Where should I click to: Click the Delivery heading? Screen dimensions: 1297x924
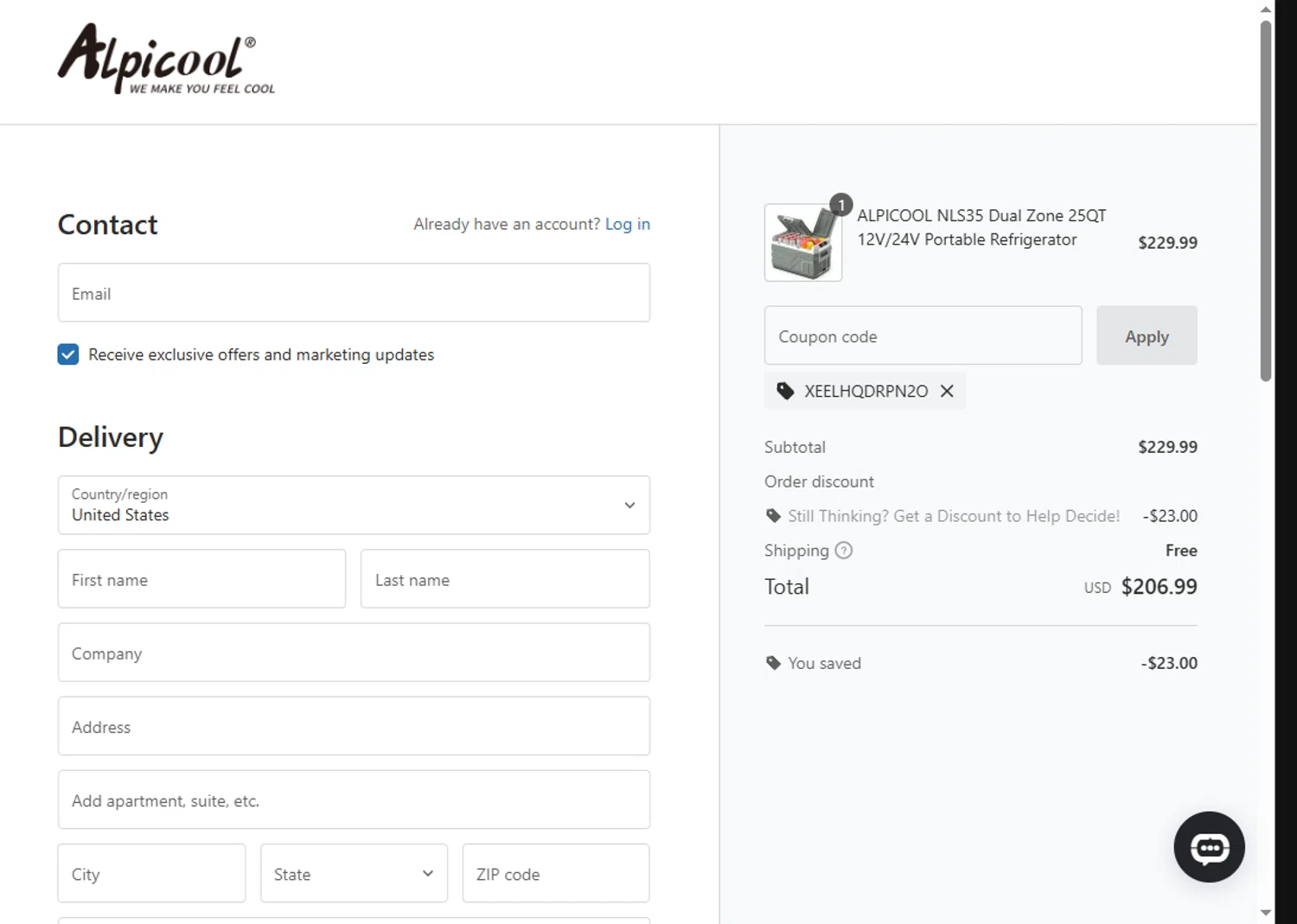(111, 437)
